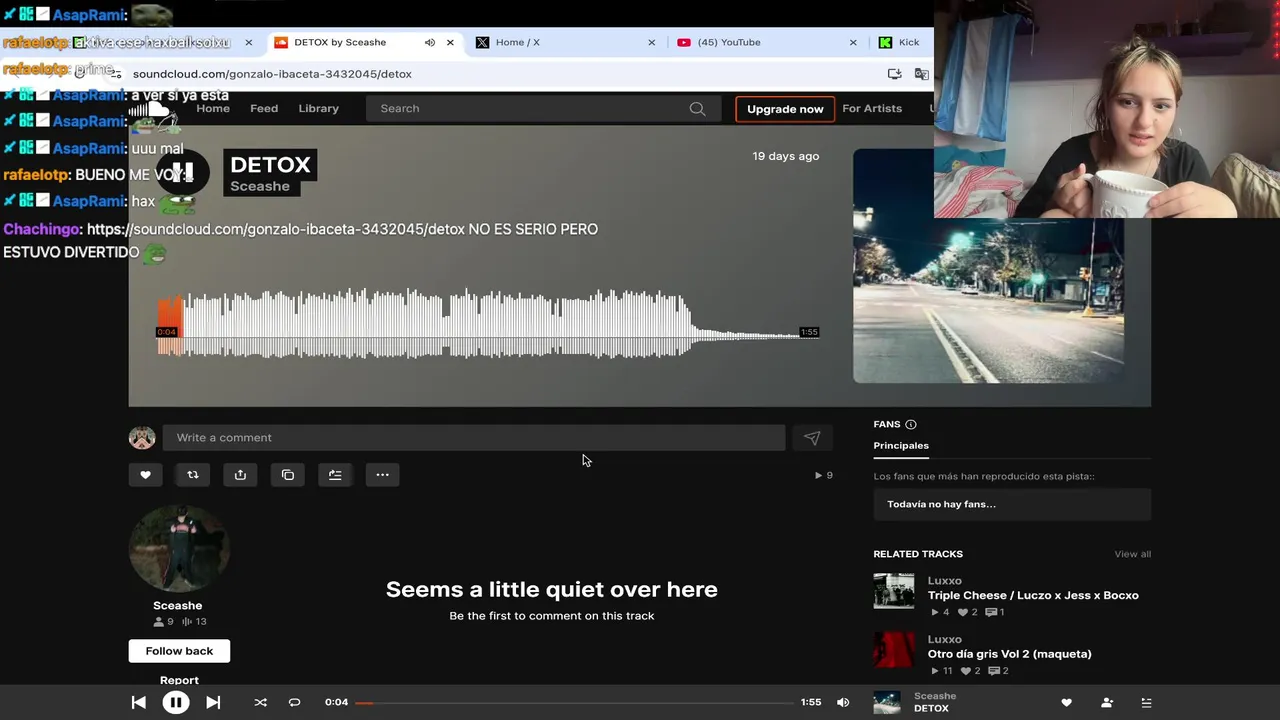
Task: Send the comment with paper plane icon
Action: point(812,438)
